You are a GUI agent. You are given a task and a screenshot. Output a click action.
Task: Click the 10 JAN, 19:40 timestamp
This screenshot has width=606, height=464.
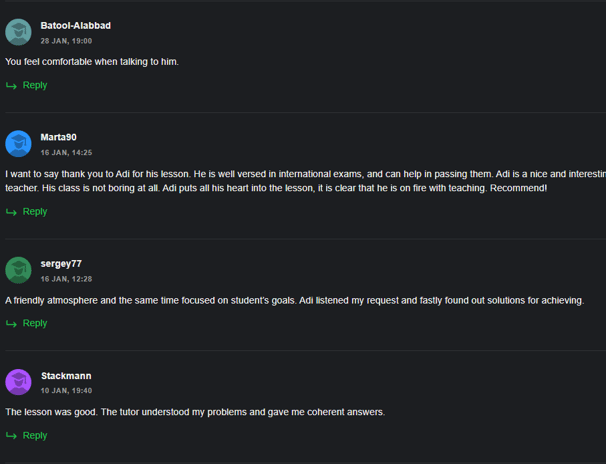[66, 391]
